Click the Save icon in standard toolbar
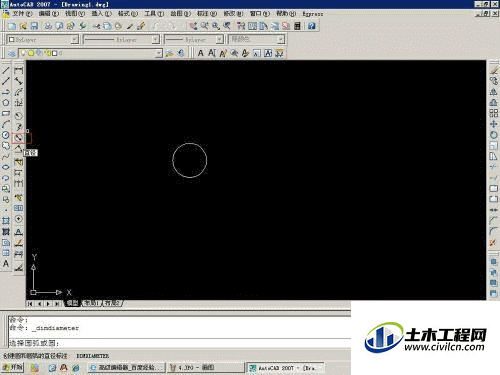 click(34, 26)
